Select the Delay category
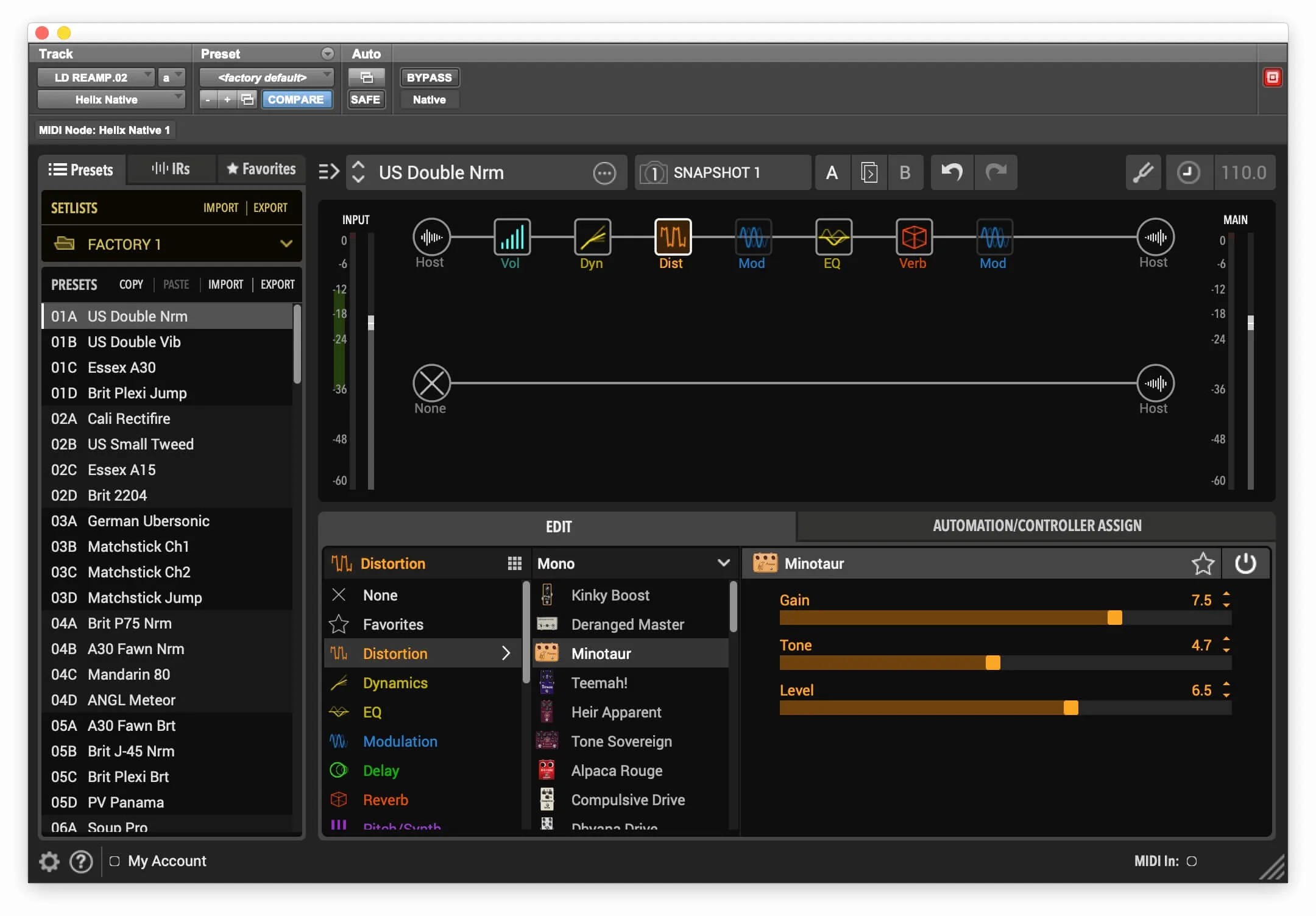The image size is (1316, 916). point(423,770)
